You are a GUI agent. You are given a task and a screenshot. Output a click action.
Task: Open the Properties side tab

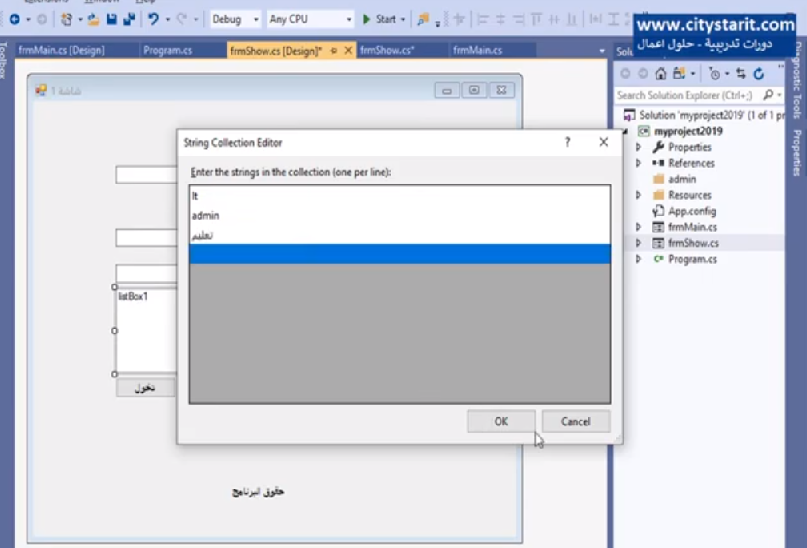[796, 153]
